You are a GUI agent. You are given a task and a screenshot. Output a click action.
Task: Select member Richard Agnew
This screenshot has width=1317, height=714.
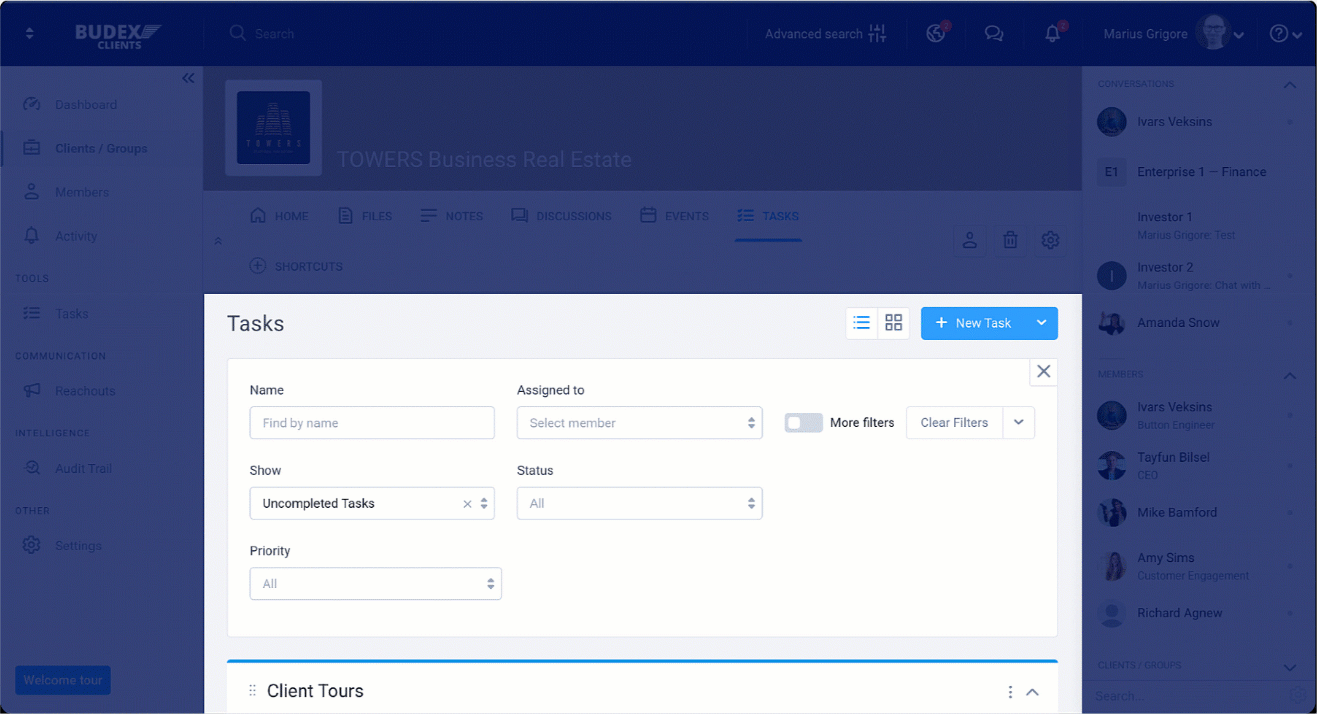coord(1197,613)
